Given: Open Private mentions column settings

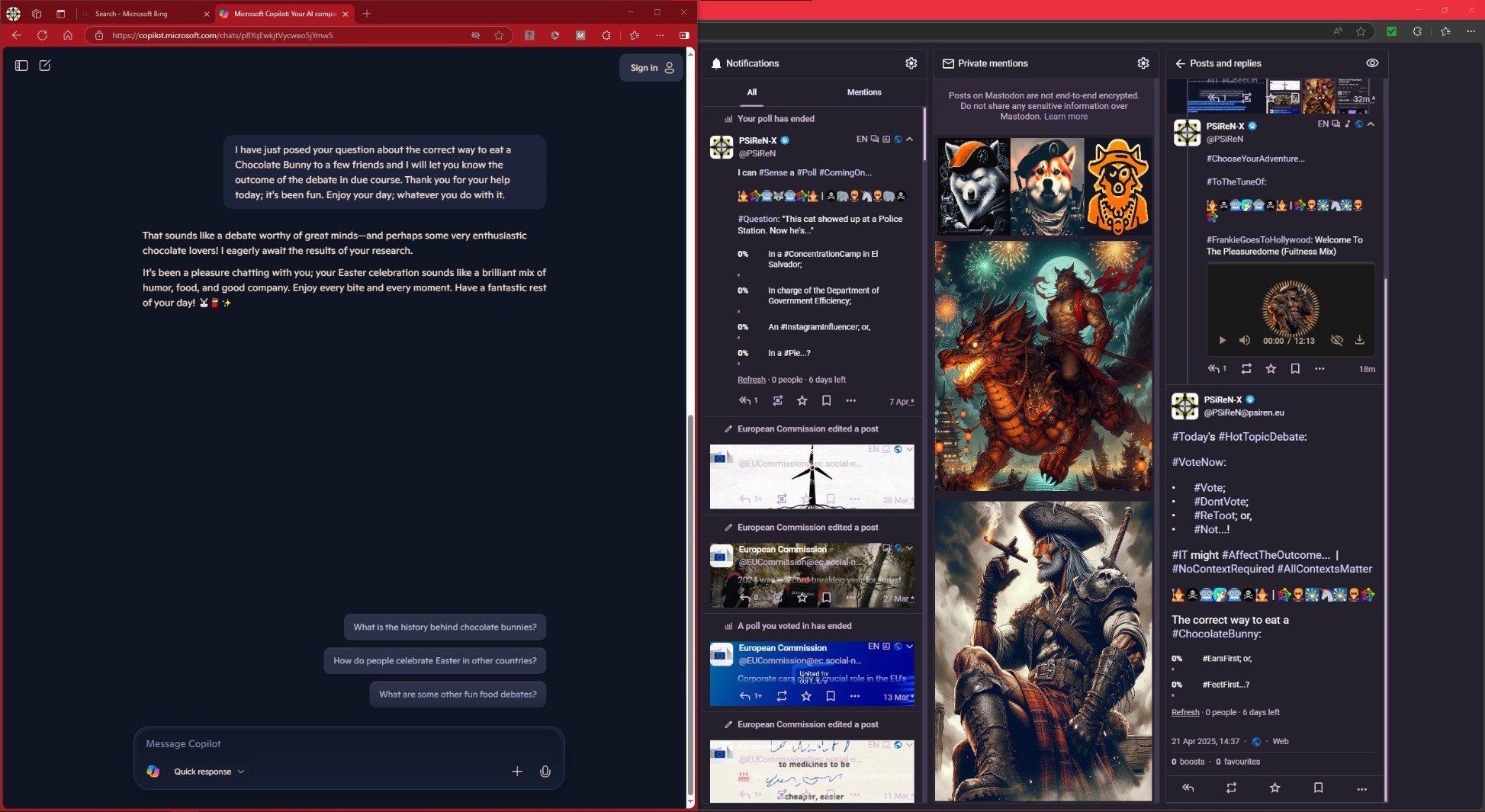Looking at the screenshot, I should pos(1143,63).
